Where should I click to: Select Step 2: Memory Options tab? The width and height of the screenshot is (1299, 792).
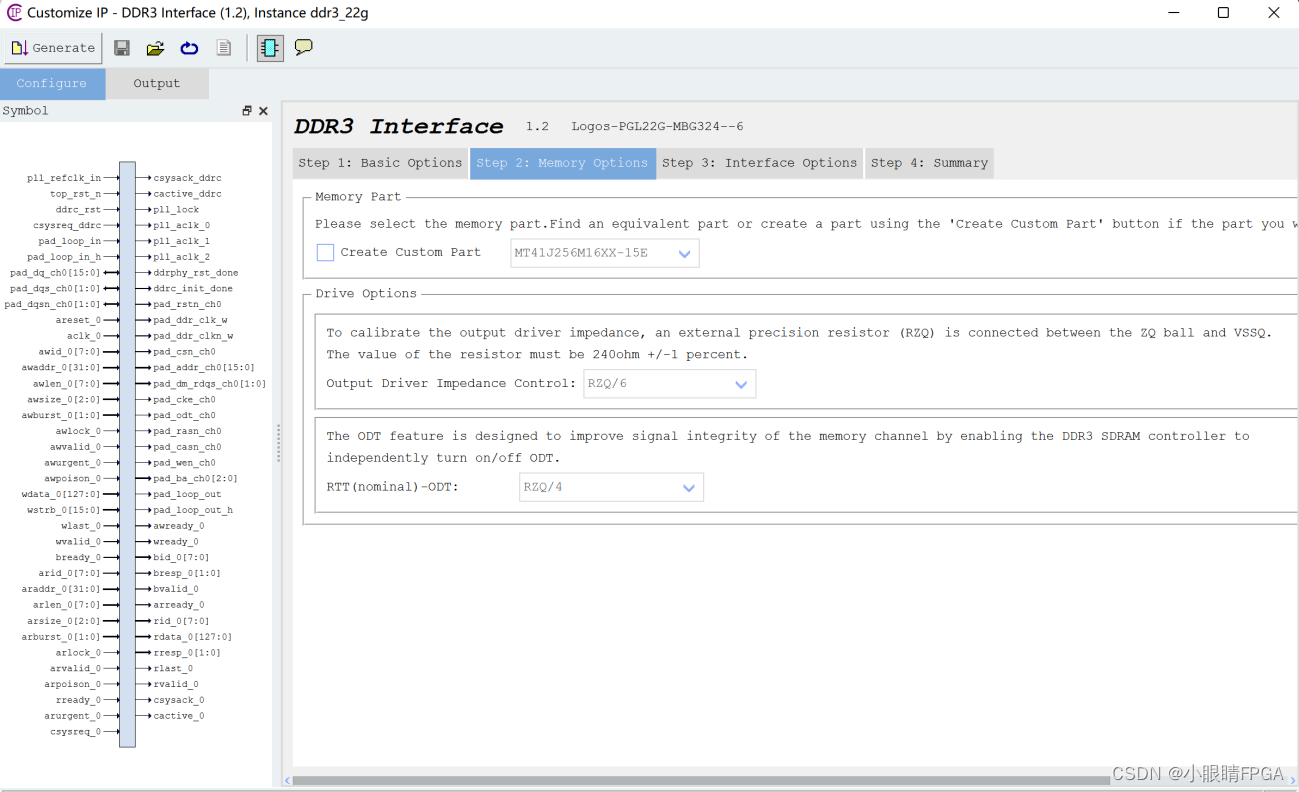click(x=563, y=163)
